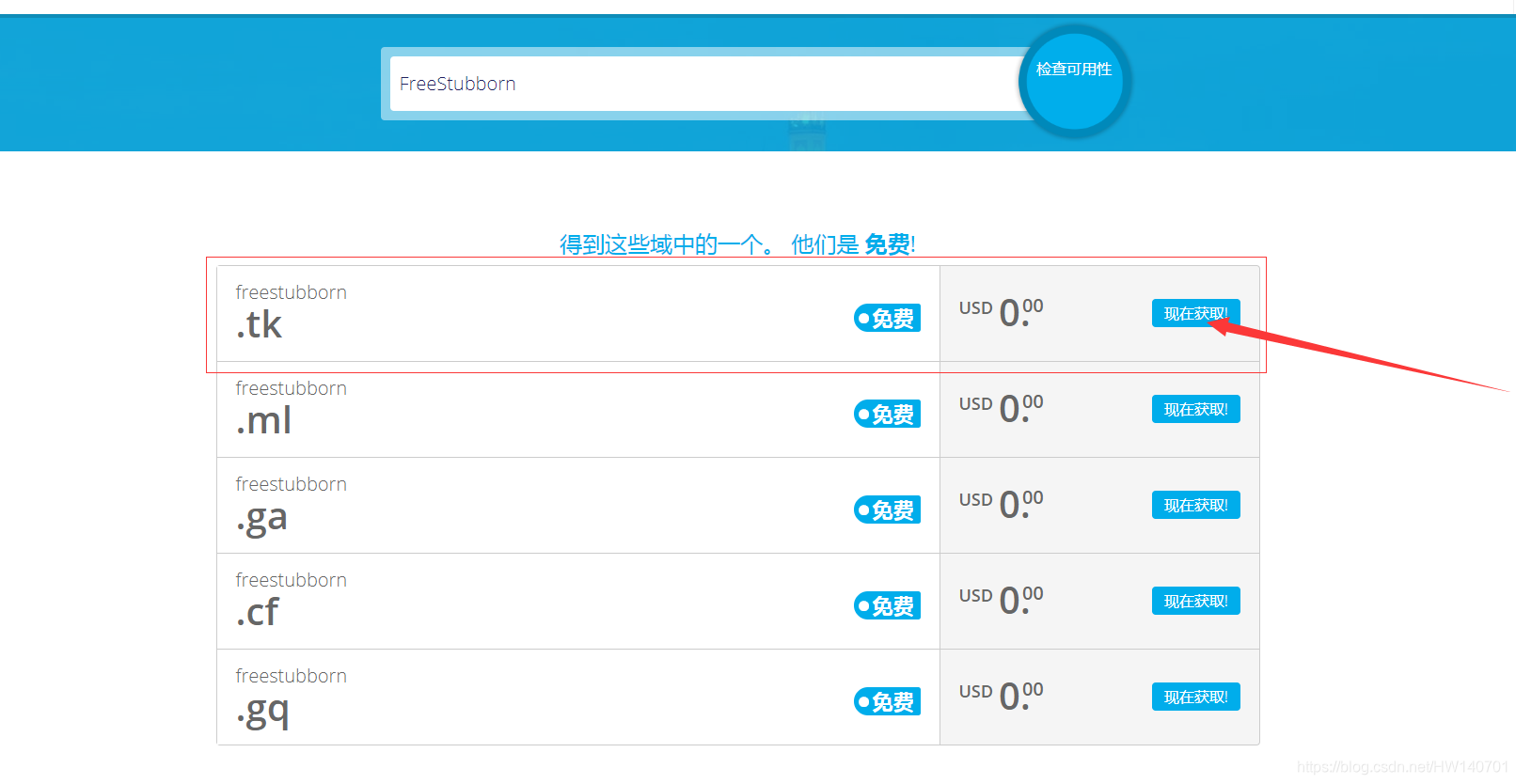Click the freestubborn name above .cf

(x=291, y=580)
